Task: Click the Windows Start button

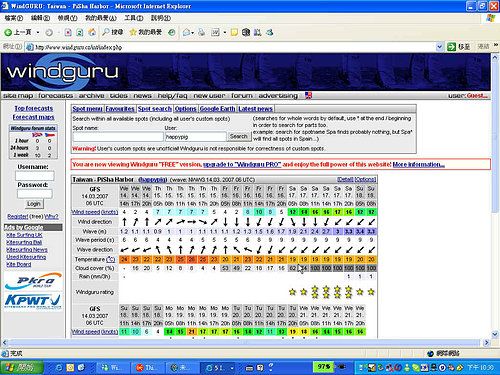Action: coord(22,367)
